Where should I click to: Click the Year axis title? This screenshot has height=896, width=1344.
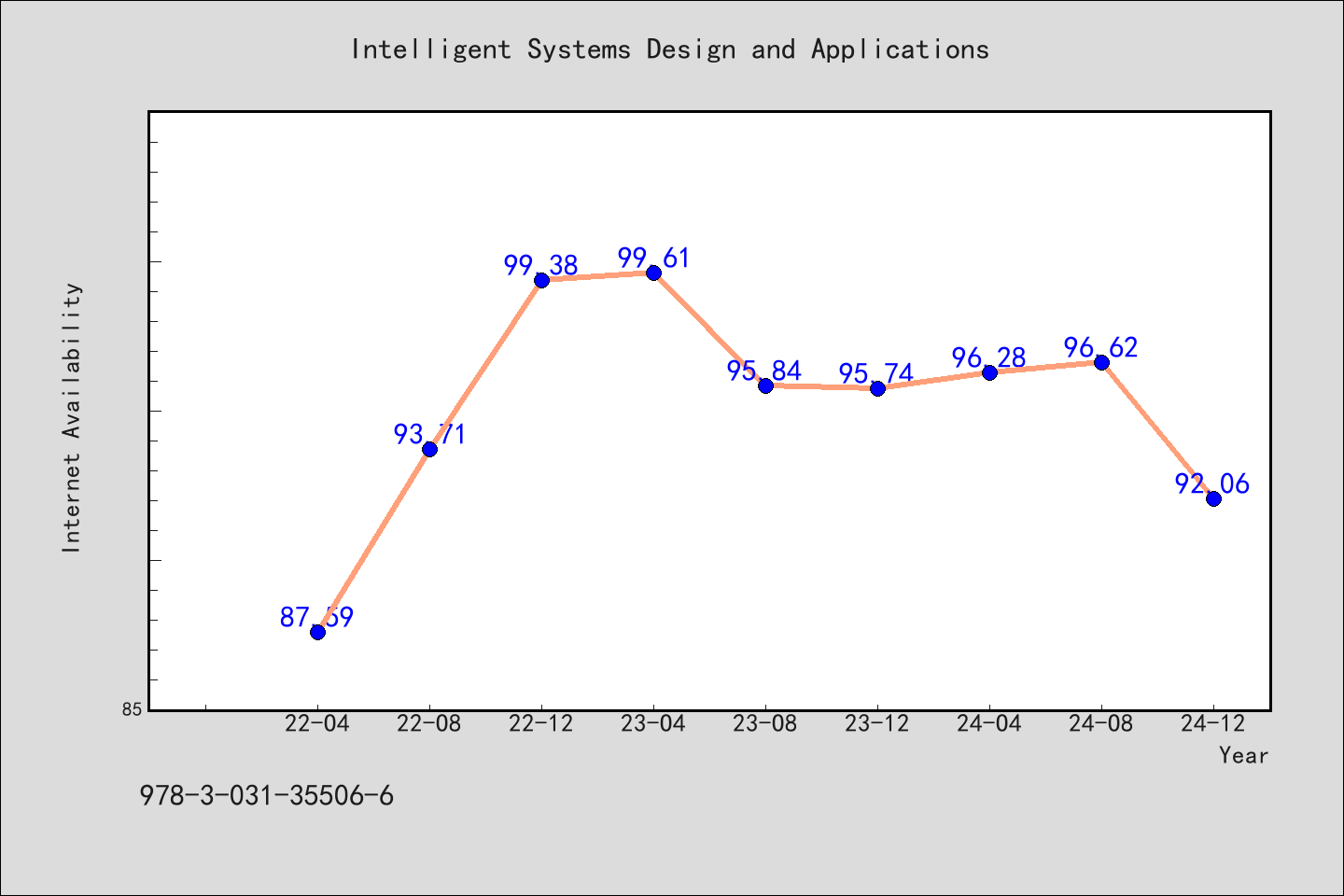click(1243, 756)
